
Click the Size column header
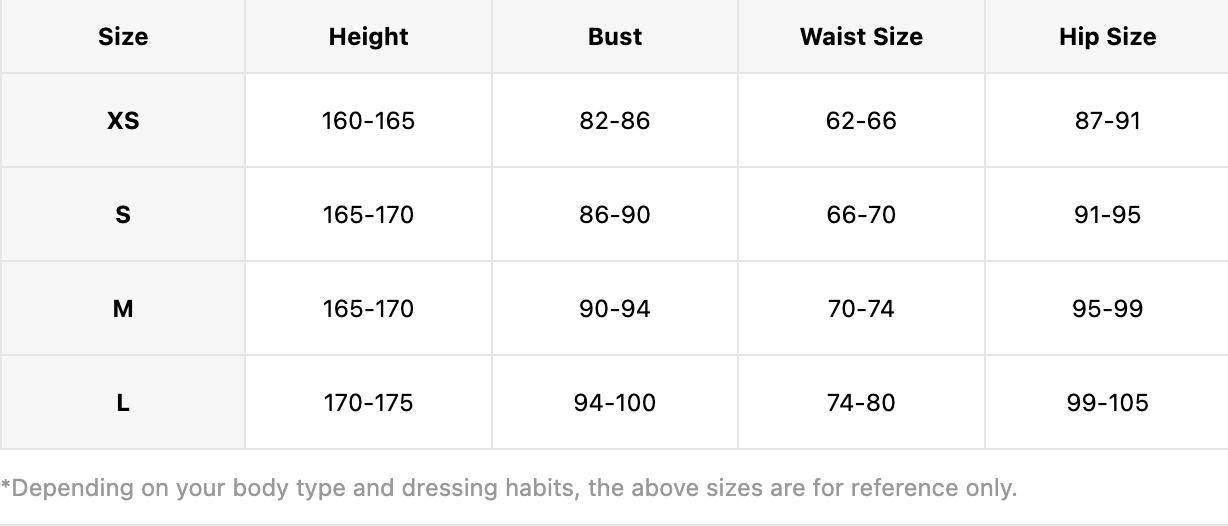[x=123, y=37]
